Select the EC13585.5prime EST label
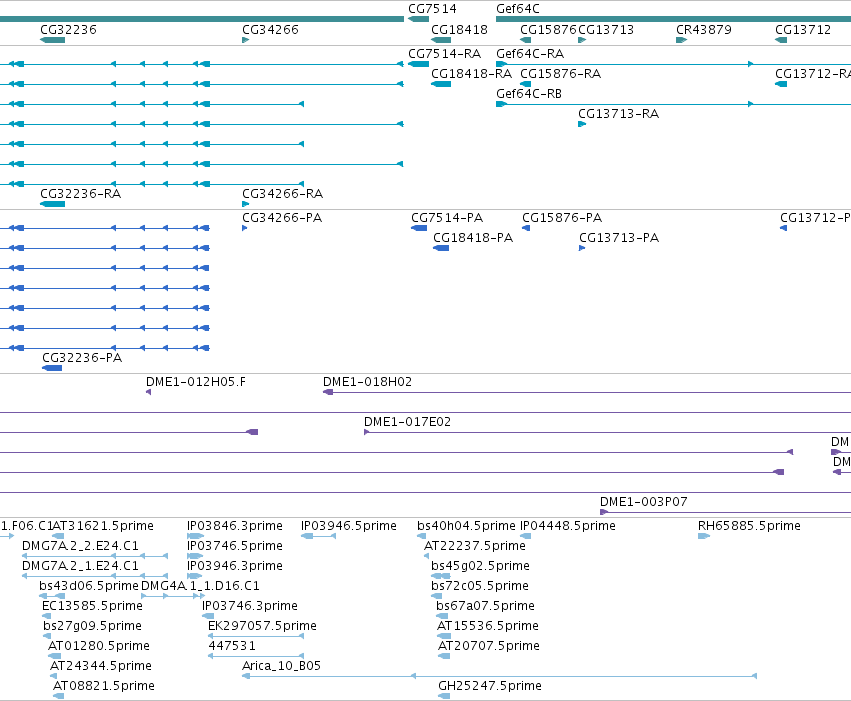851x701 pixels. pos(92,606)
